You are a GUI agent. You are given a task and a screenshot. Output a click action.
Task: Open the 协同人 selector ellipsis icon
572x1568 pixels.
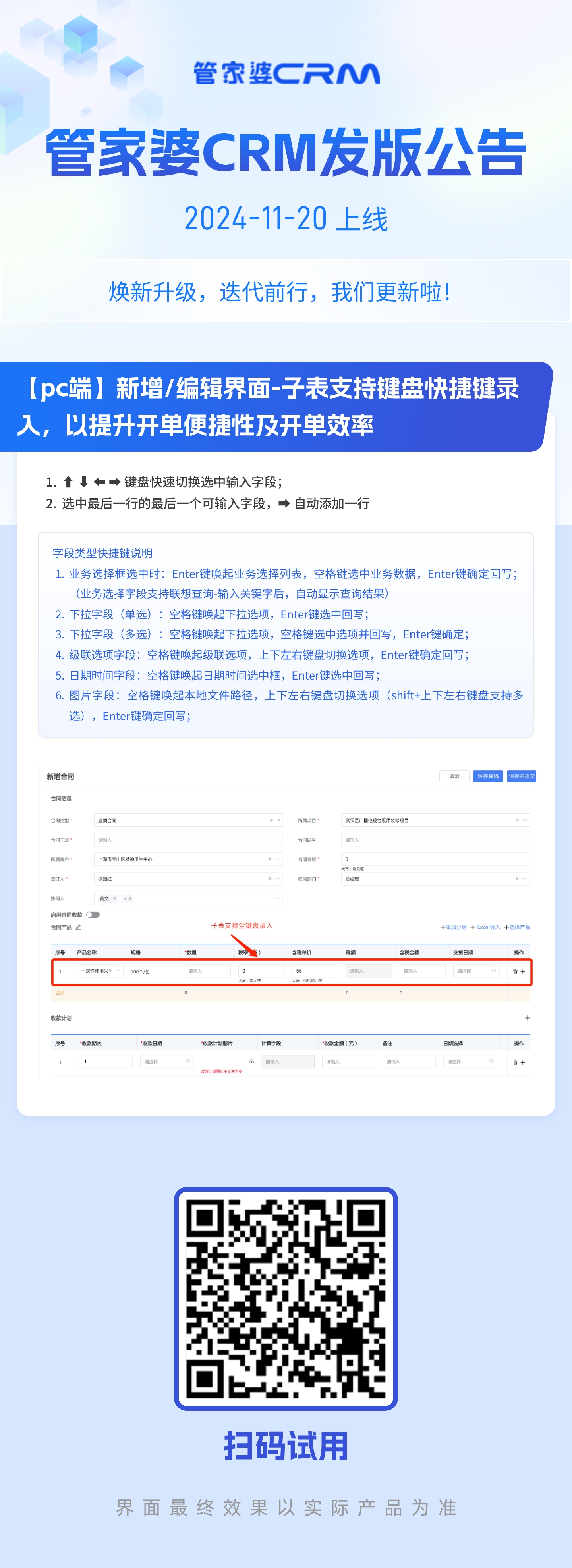(x=277, y=898)
